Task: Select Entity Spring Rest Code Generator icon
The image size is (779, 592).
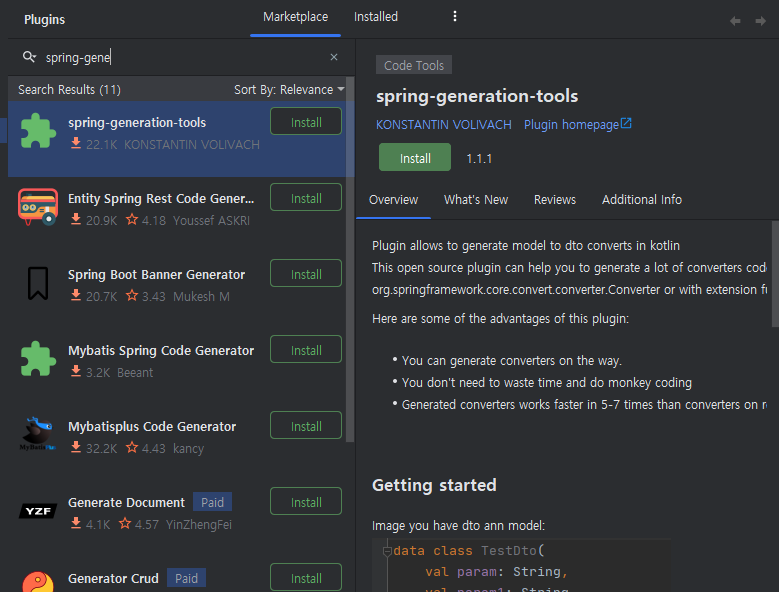Action: pyautogui.click(x=38, y=207)
